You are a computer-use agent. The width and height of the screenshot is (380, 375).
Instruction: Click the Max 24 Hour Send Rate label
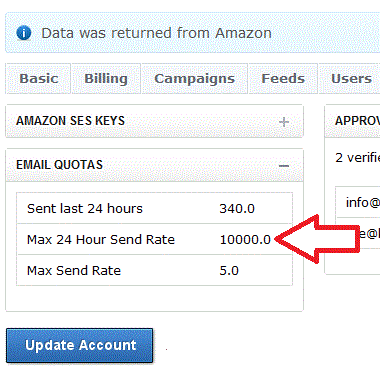coord(101,239)
